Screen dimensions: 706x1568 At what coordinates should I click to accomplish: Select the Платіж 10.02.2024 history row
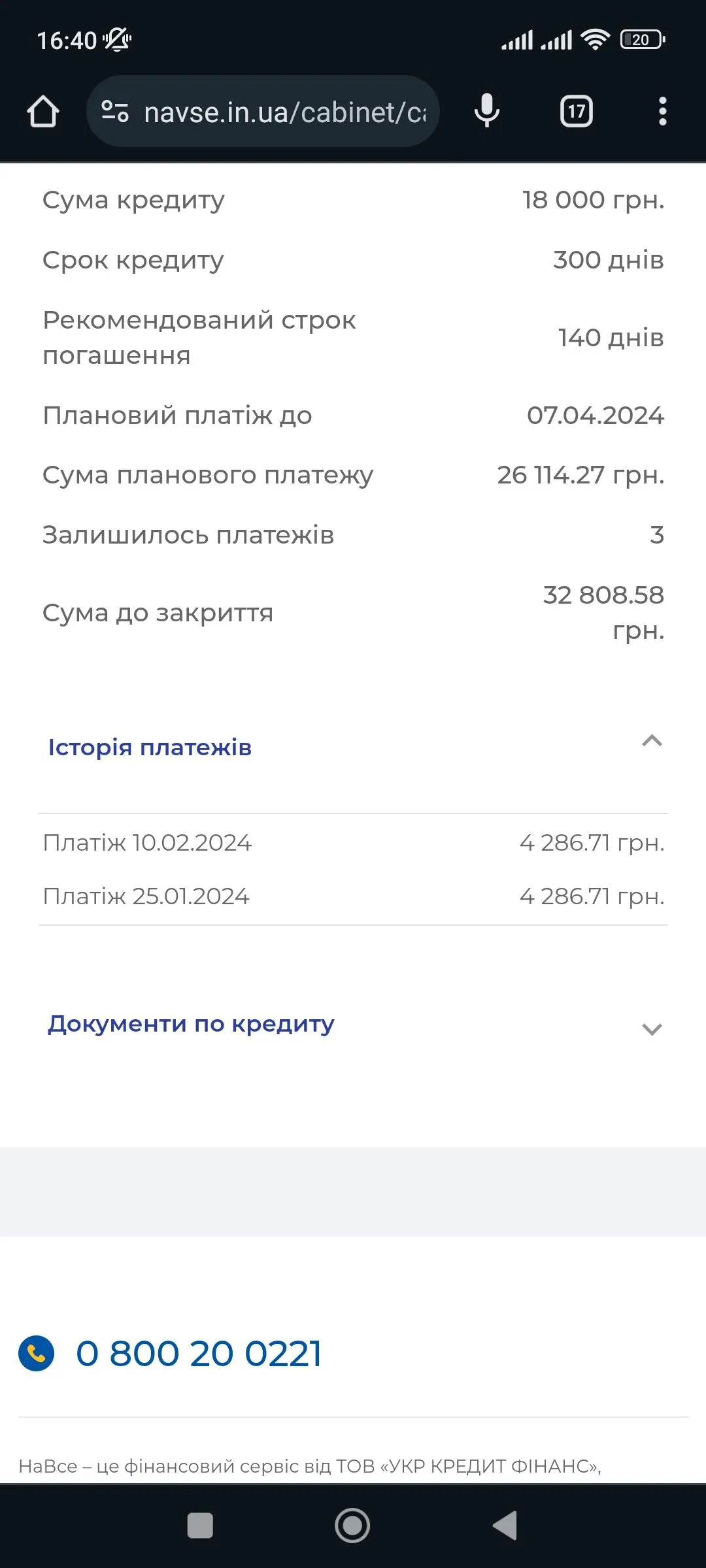tap(353, 843)
